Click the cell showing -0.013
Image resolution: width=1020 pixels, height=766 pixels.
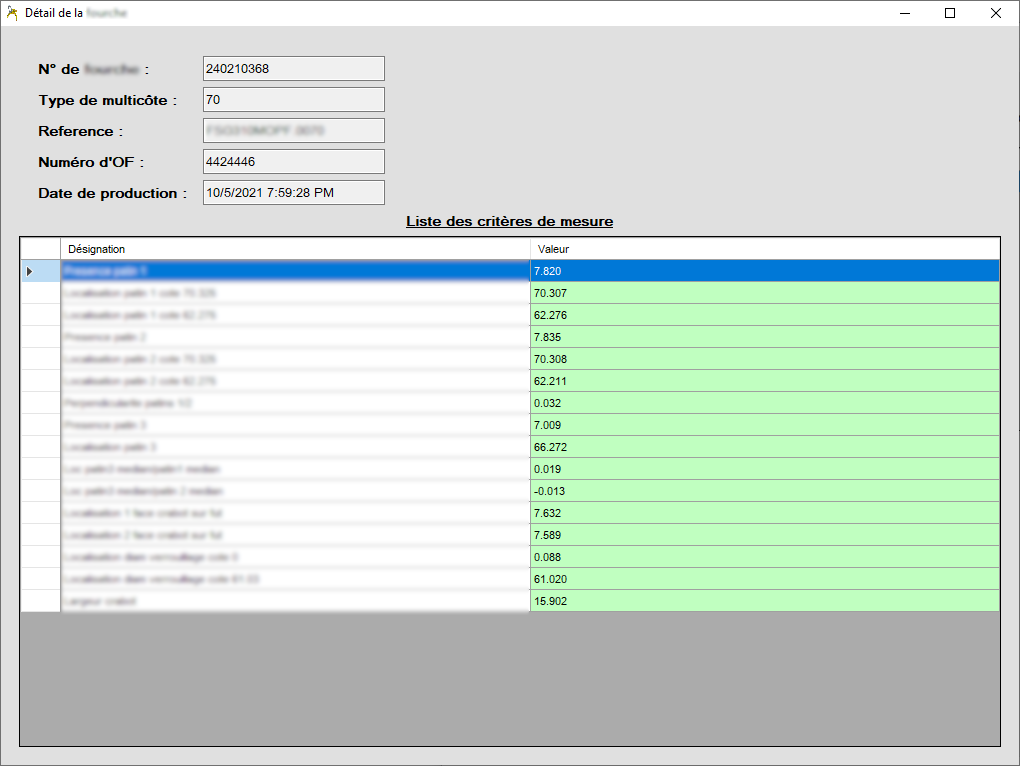point(764,491)
